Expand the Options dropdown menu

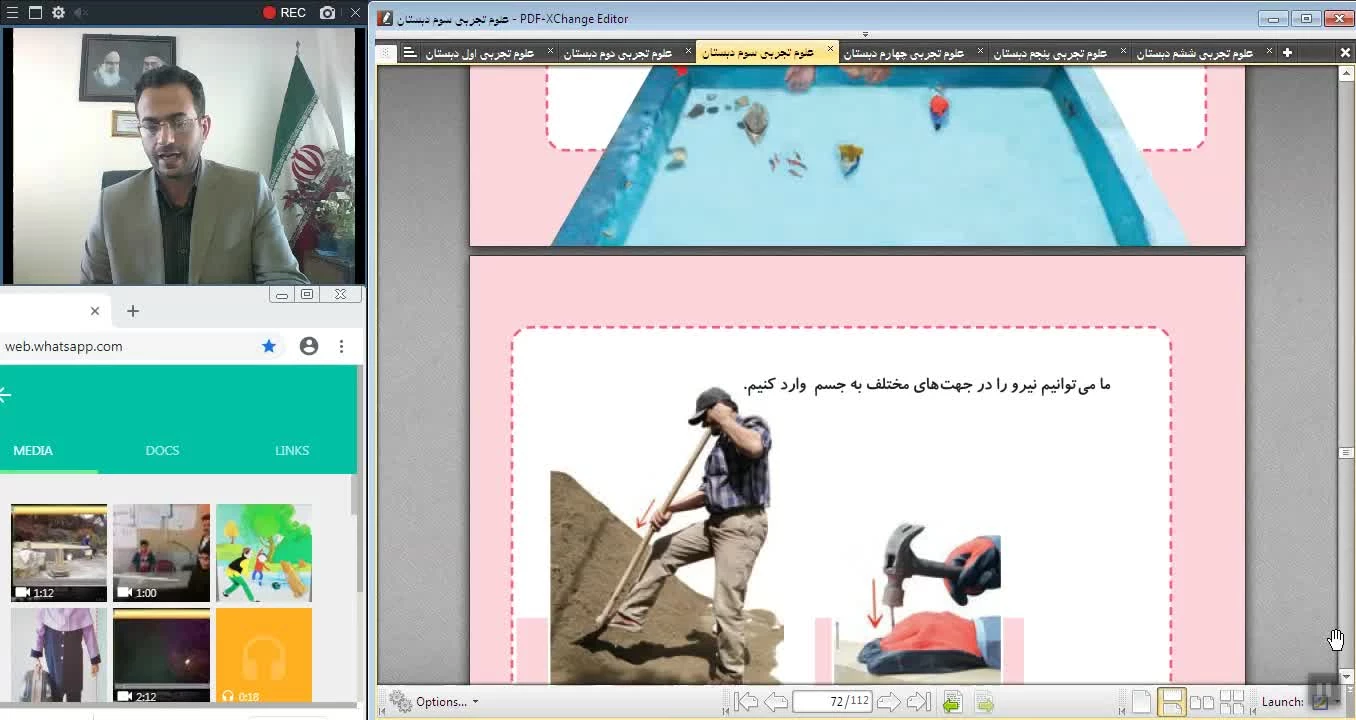click(x=434, y=702)
